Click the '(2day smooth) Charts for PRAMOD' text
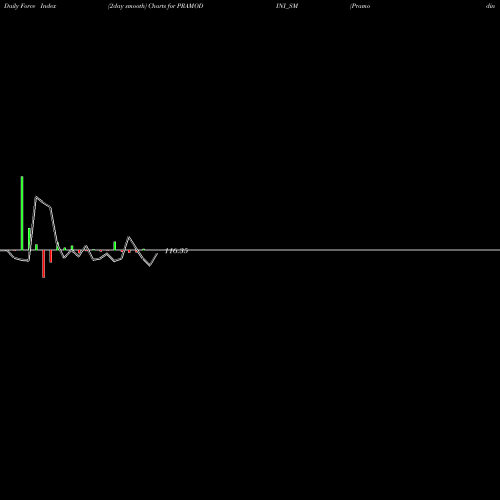 coord(155,6)
